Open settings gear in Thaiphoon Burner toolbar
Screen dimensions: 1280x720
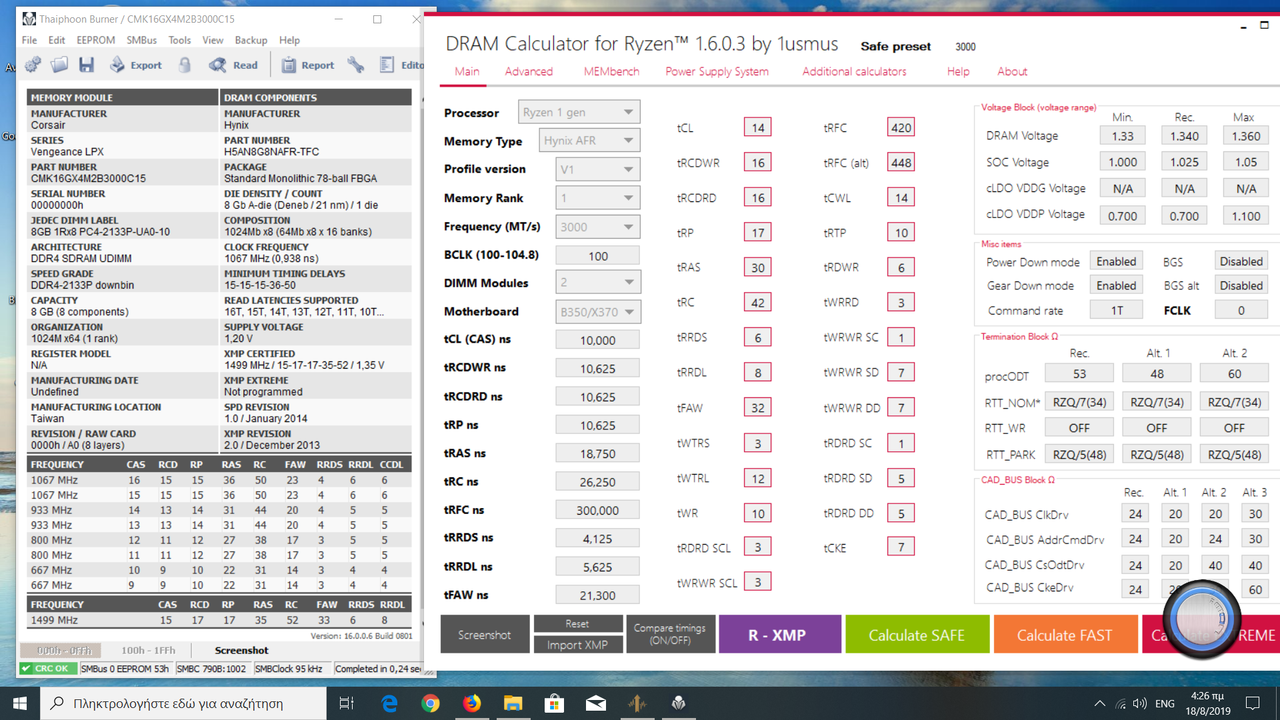tap(33, 65)
